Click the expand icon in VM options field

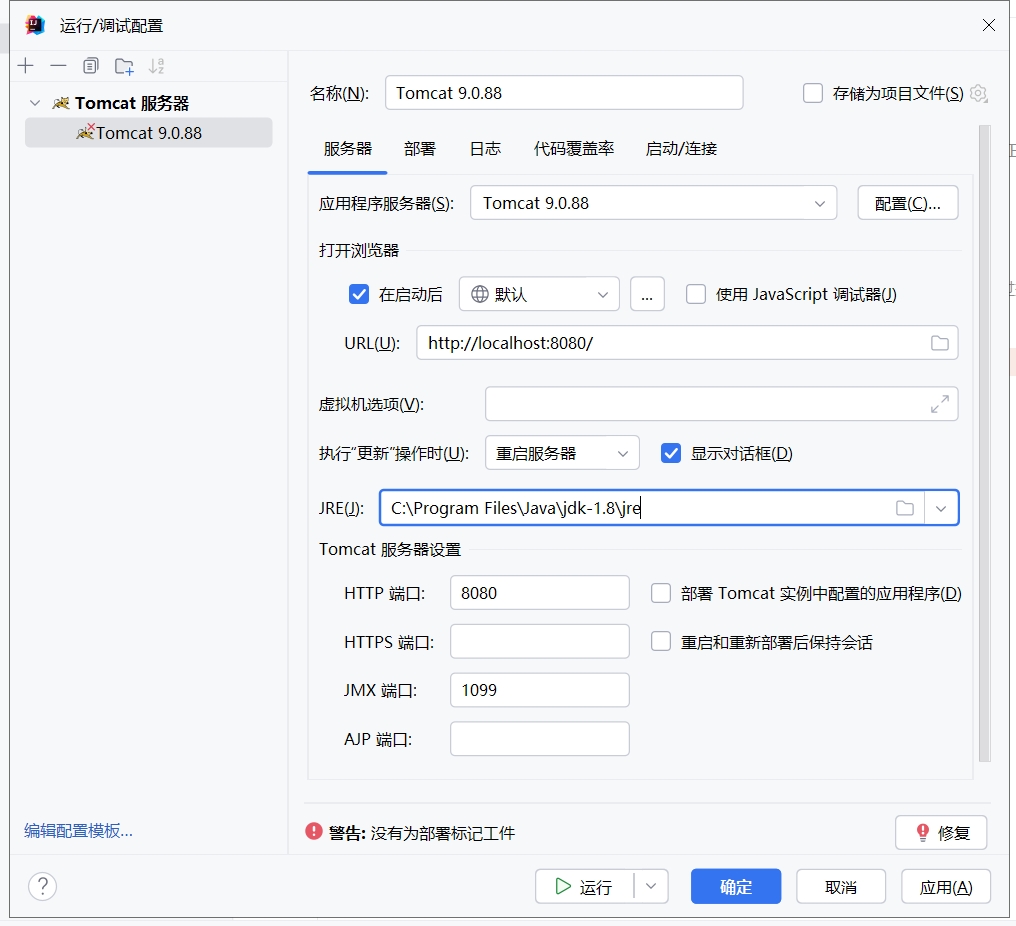pyautogui.click(x=939, y=404)
